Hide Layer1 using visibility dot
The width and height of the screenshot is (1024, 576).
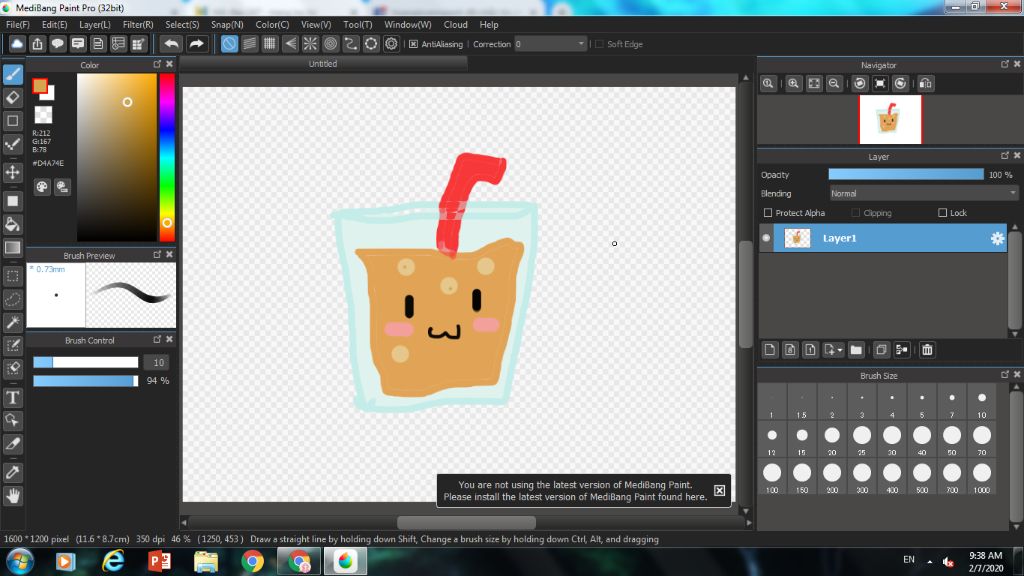point(766,238)
